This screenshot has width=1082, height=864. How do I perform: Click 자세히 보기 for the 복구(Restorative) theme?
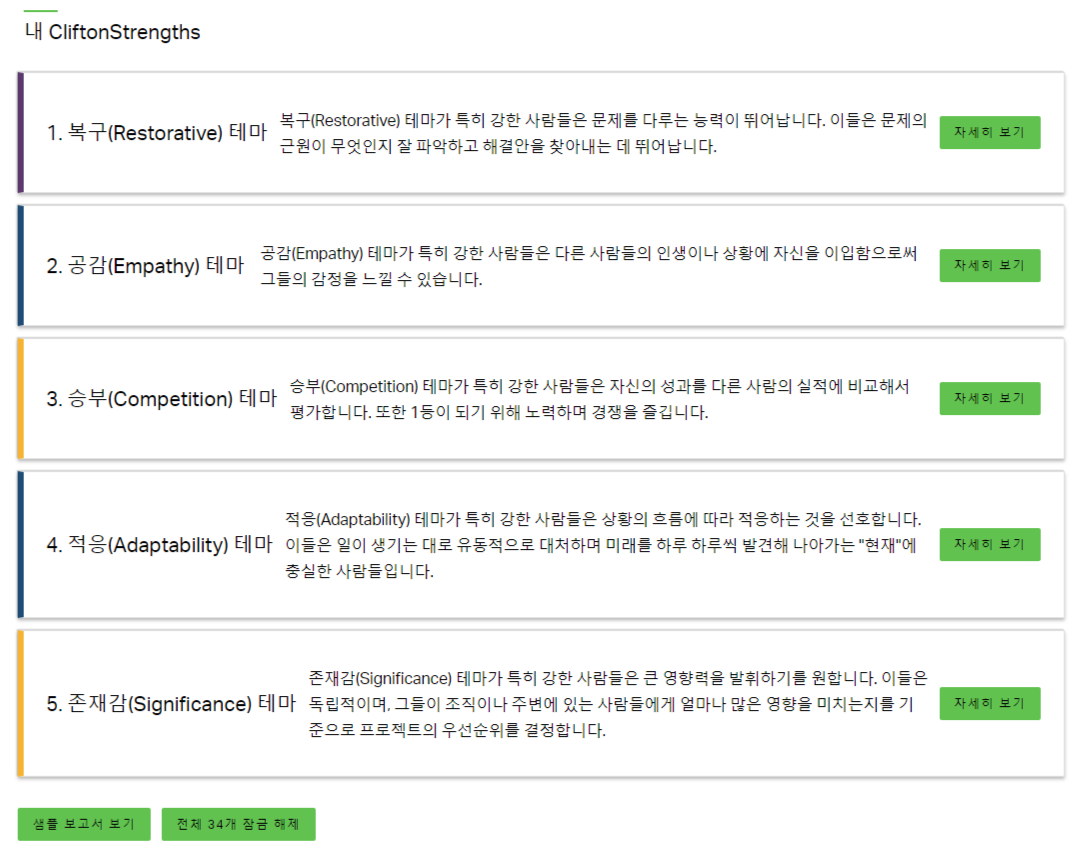tap(989, 132)
